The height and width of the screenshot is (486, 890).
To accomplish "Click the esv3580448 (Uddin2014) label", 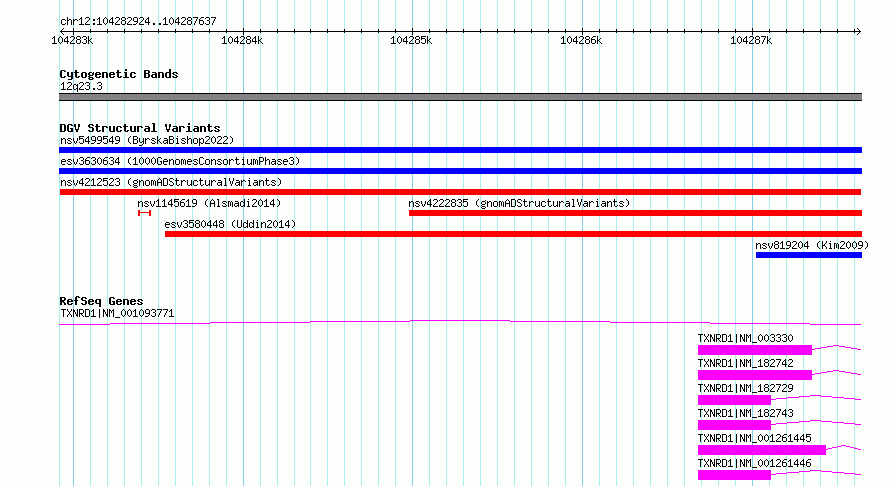I will coord(230,224).
